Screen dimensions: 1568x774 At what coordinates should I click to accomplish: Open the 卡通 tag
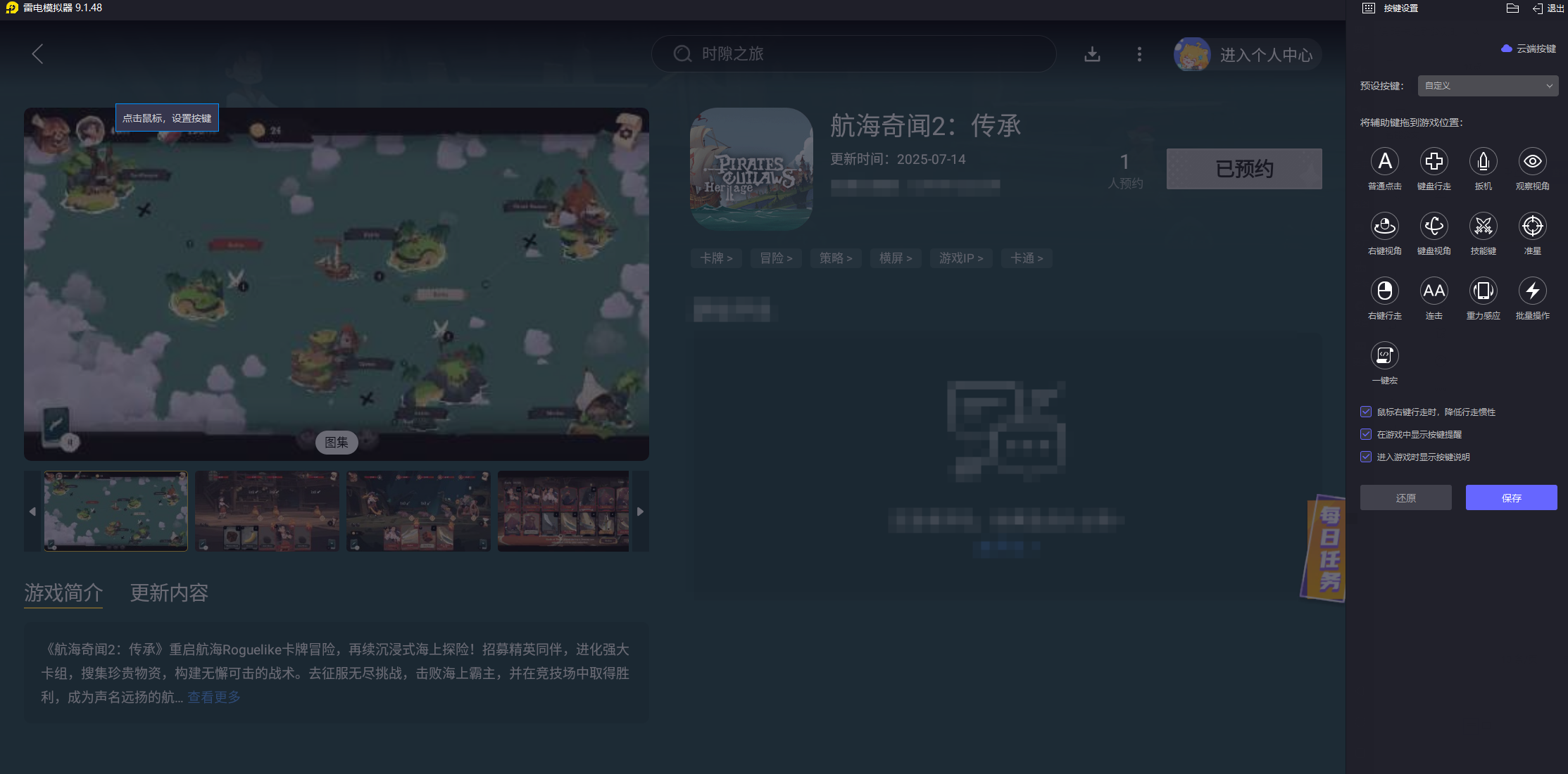(x=1027, y=258)
